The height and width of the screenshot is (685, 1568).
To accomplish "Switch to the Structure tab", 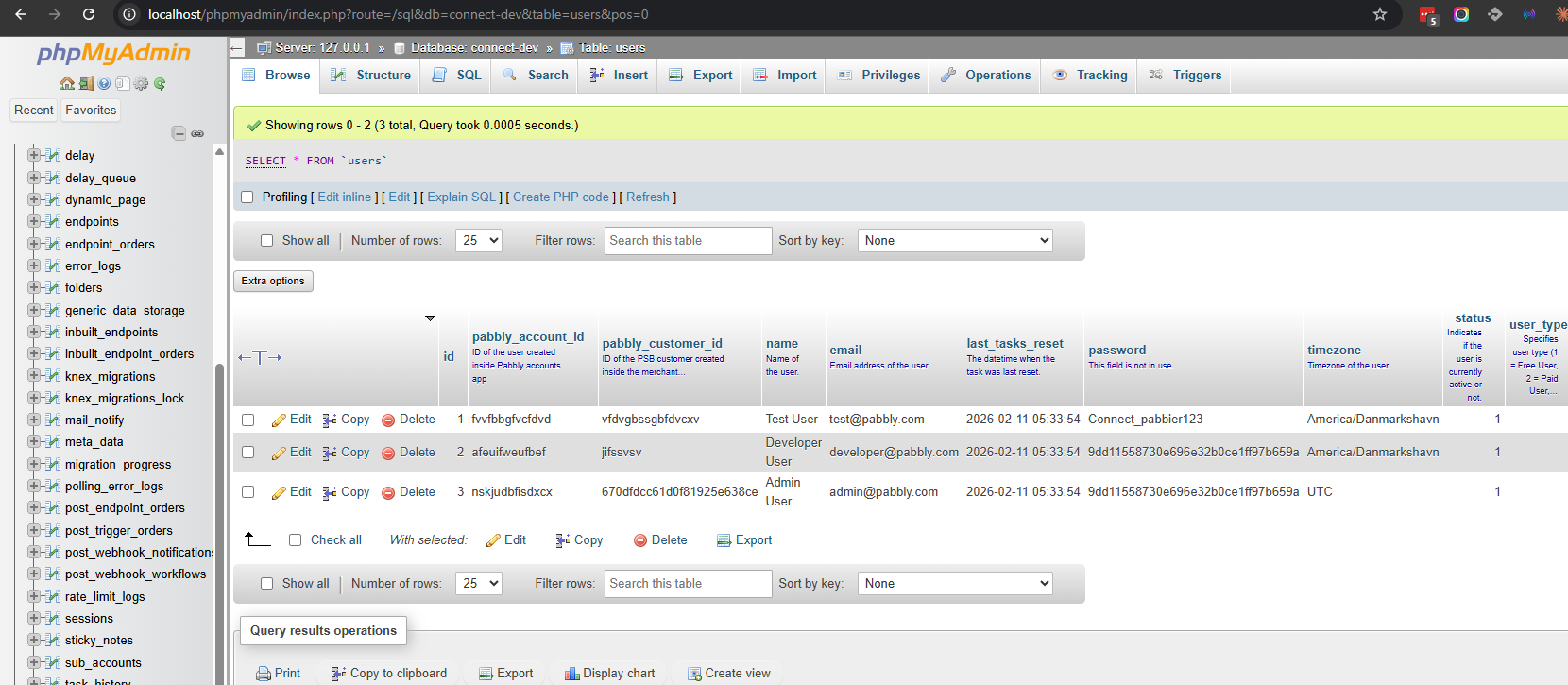I will click(x=370, y=76).
